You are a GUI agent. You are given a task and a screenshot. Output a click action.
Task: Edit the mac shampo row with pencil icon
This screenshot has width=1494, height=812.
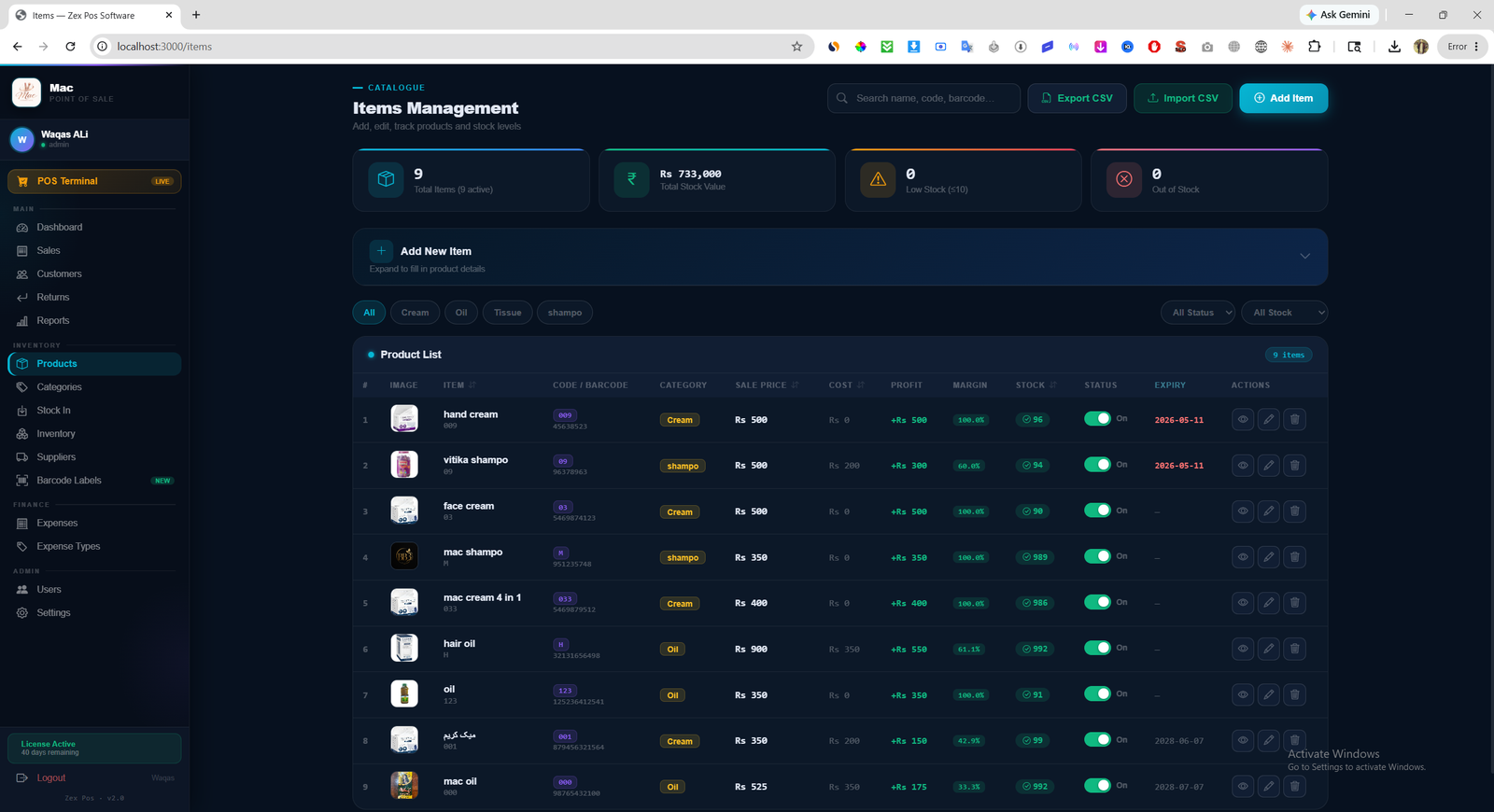click(x=1268, y=557)
